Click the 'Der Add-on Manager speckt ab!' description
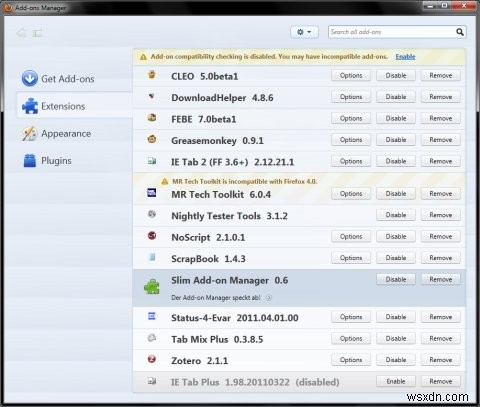 (x=216, y=298)
